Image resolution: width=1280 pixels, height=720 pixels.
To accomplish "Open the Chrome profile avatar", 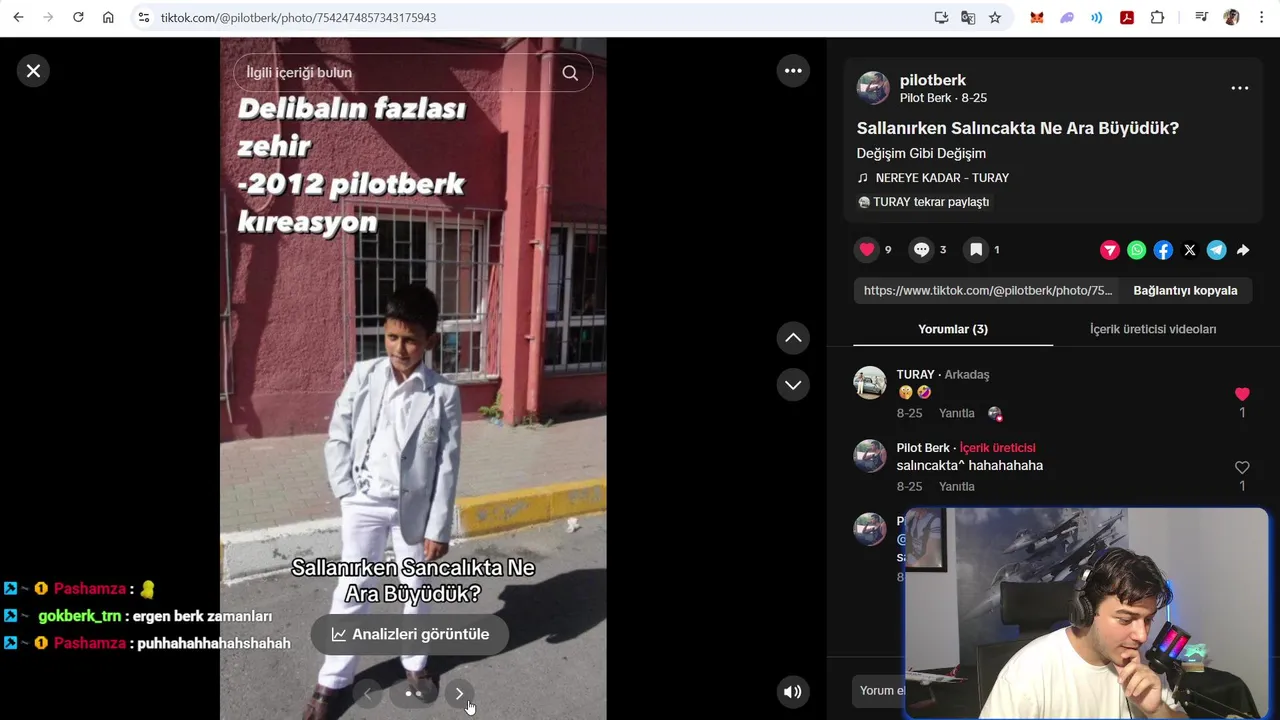I will point(1231,17).
